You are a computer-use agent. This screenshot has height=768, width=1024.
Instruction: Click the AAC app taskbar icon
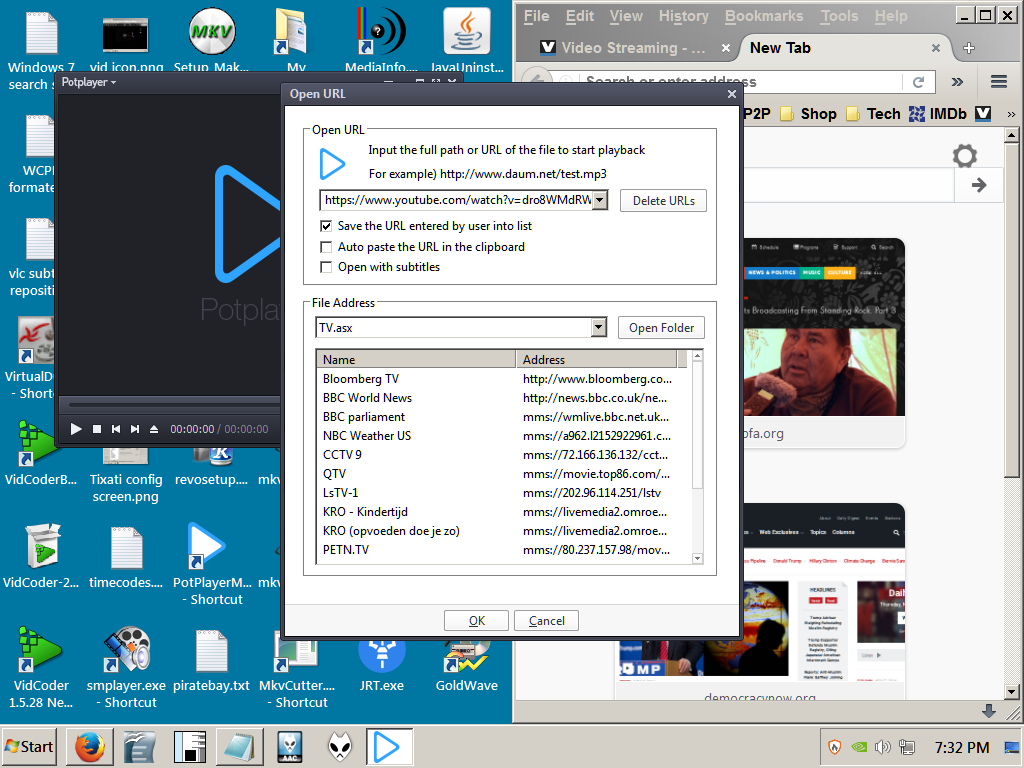point(290,746)
